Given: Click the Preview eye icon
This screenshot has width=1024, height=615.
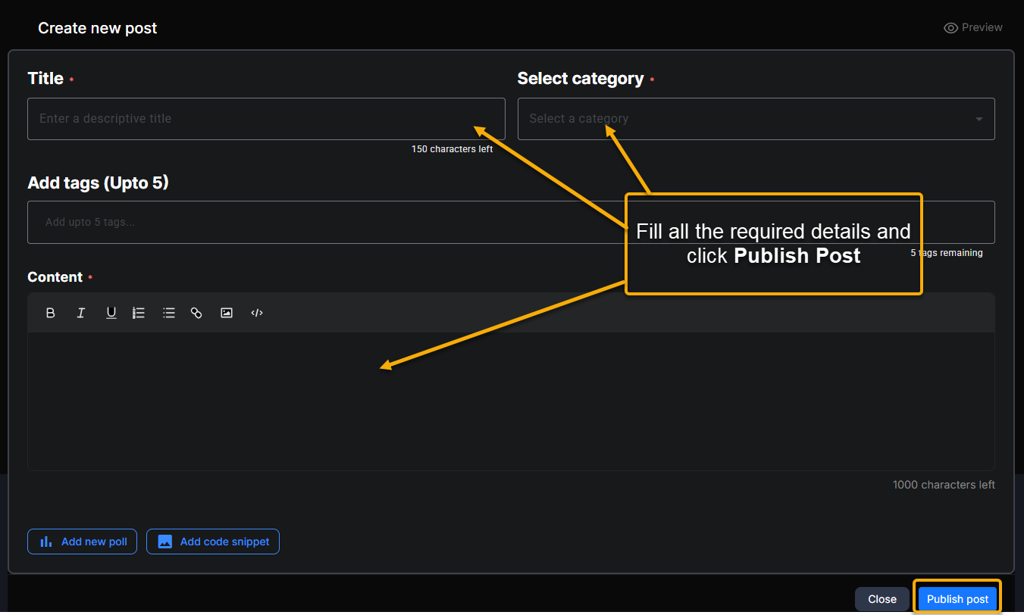Looking at the screenshot, I should coord(951,28).
